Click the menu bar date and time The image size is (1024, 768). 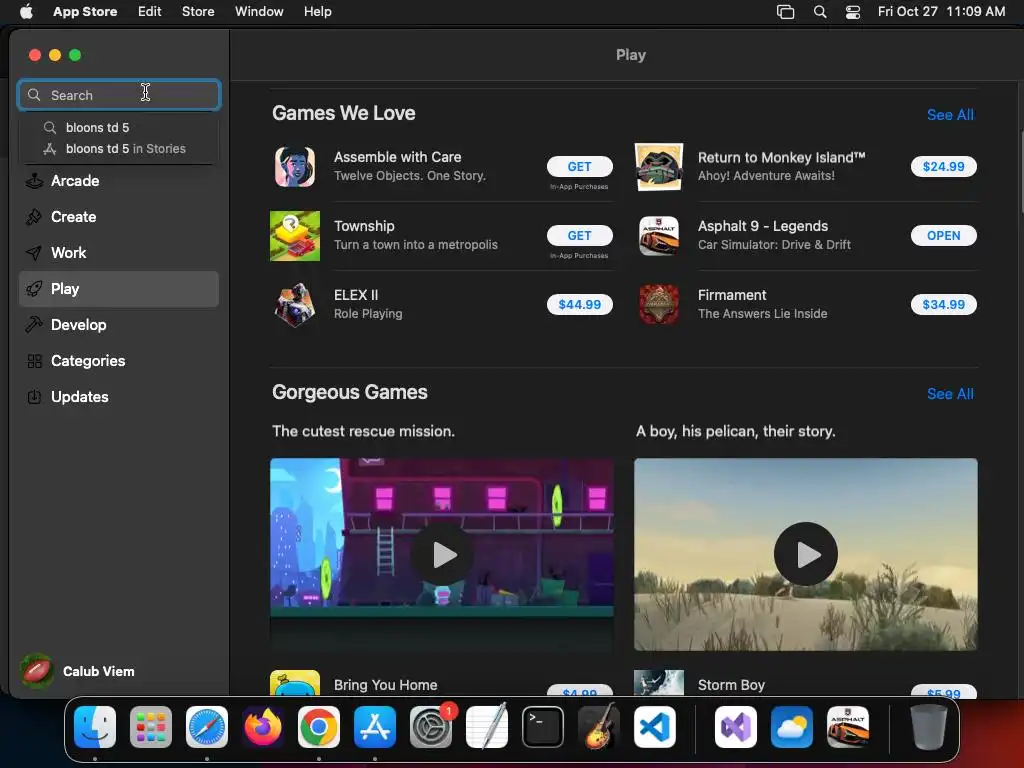(x=941, y=12)
